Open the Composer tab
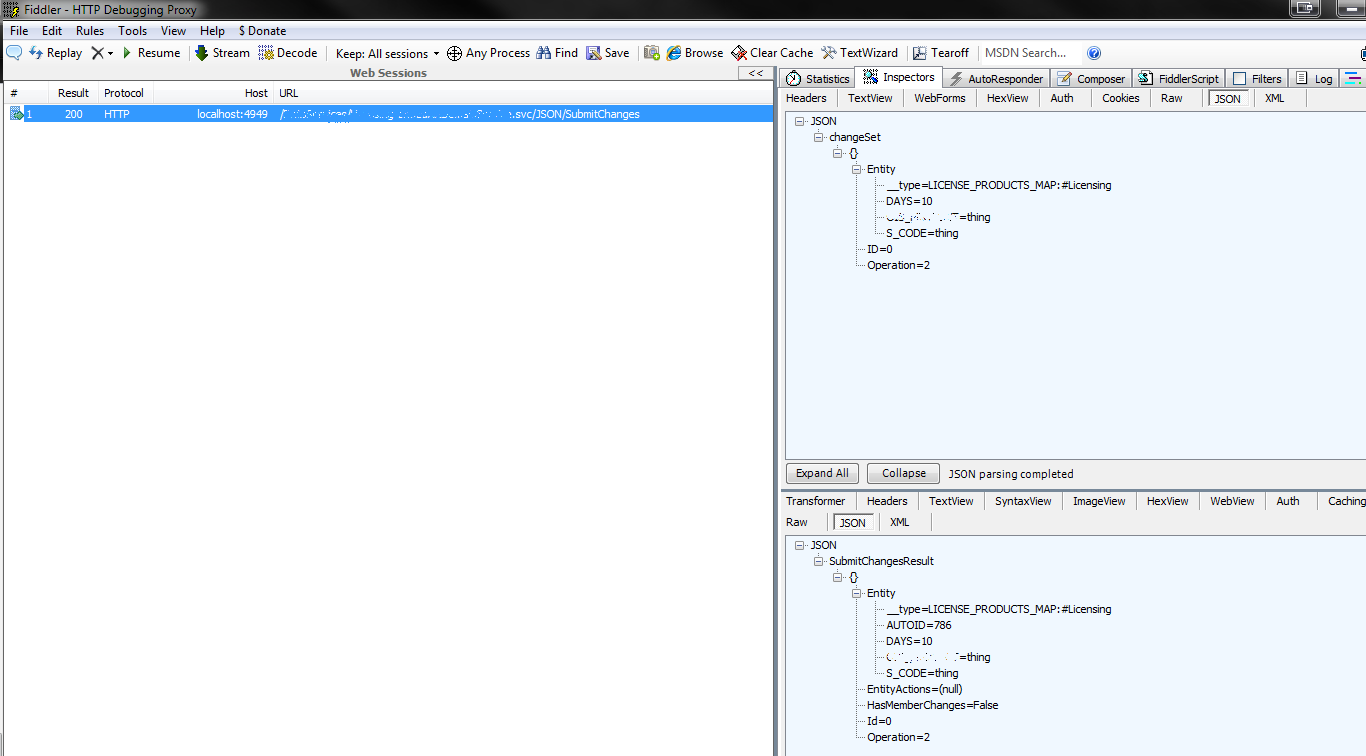 click(1091, 79)
